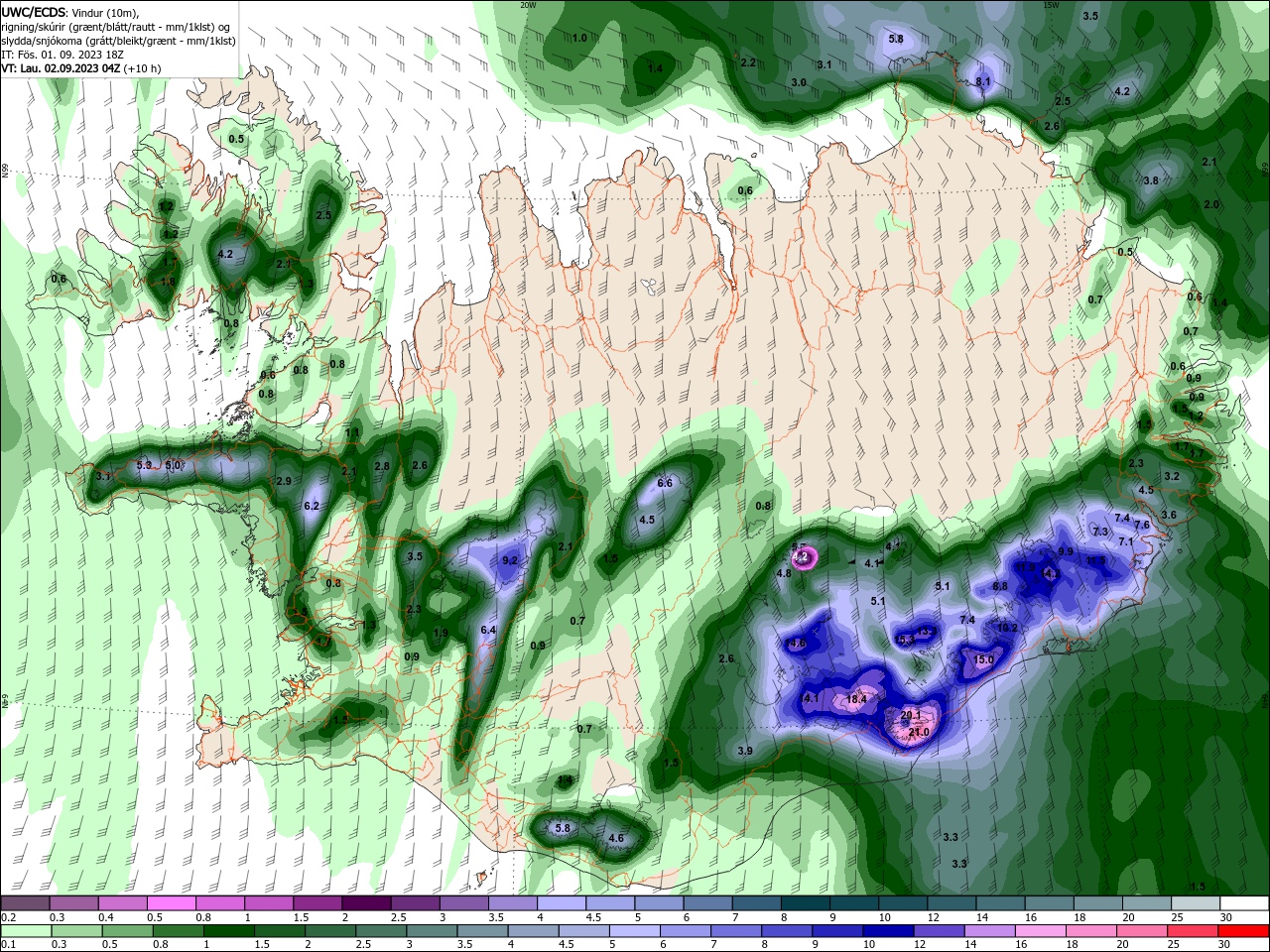
Task: Click the 15.0 precipitation value
Action: click(983, 659)
